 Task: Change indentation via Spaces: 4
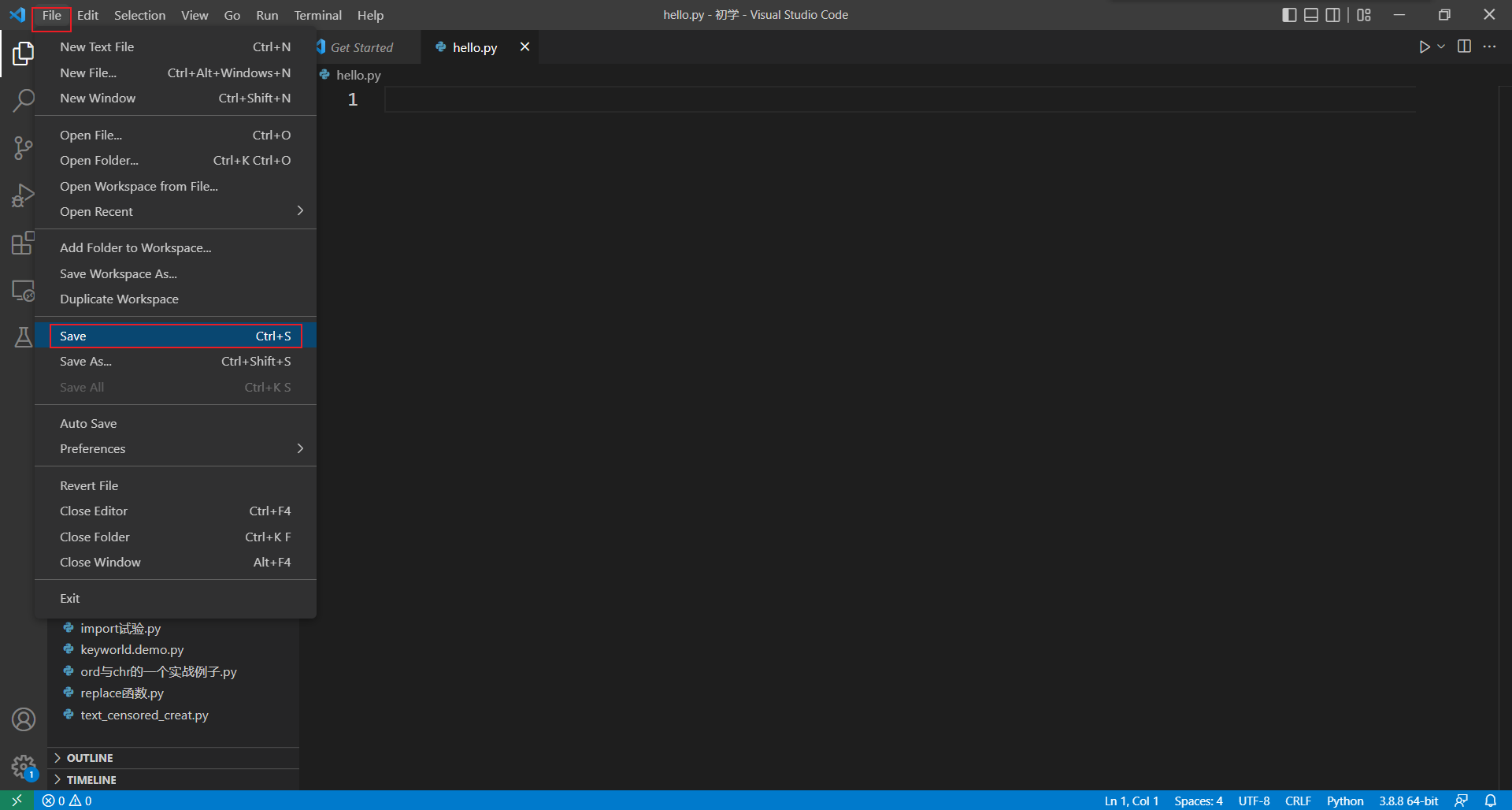tap(1199, 801)
